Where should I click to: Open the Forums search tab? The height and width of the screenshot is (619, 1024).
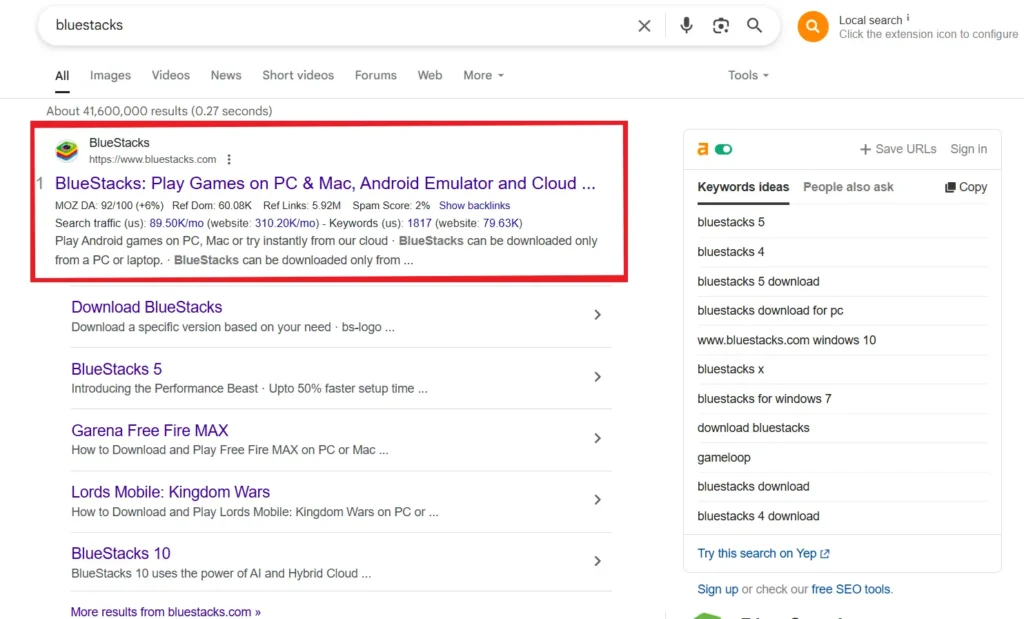pyautogui.click(x=376, y=76)
